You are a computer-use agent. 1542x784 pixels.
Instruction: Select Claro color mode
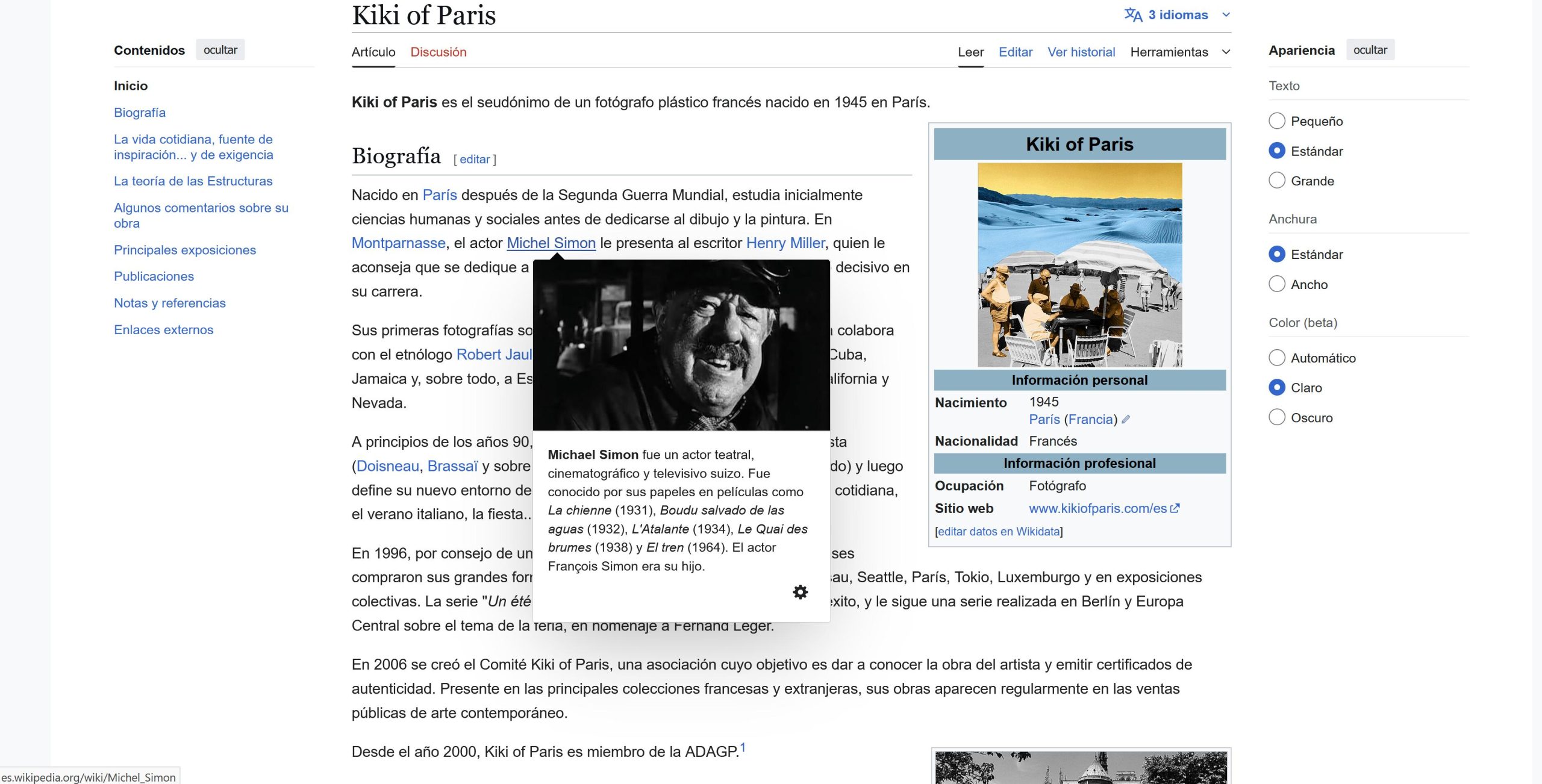coord(1277,387)
